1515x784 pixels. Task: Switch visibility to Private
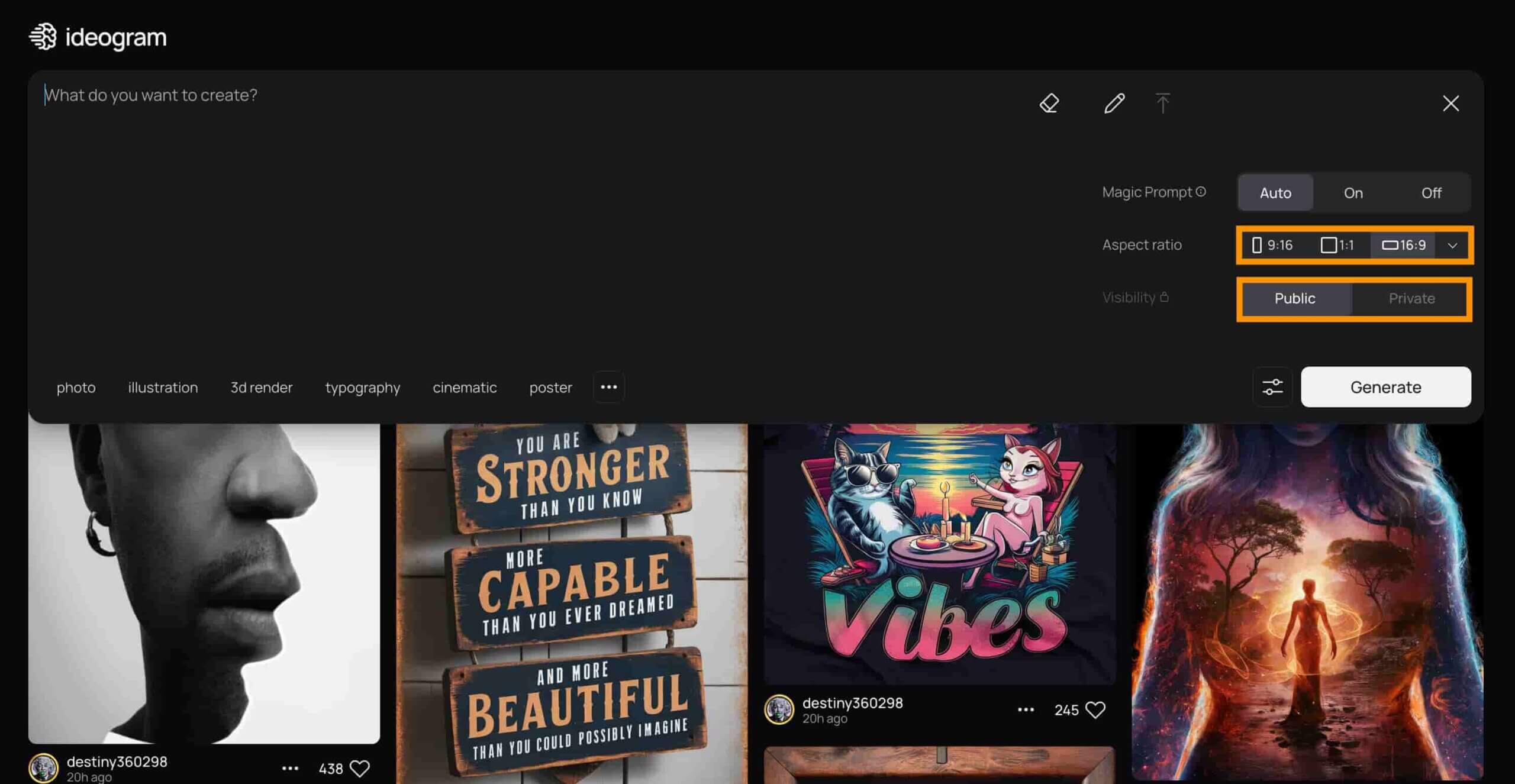point(1411,298)
